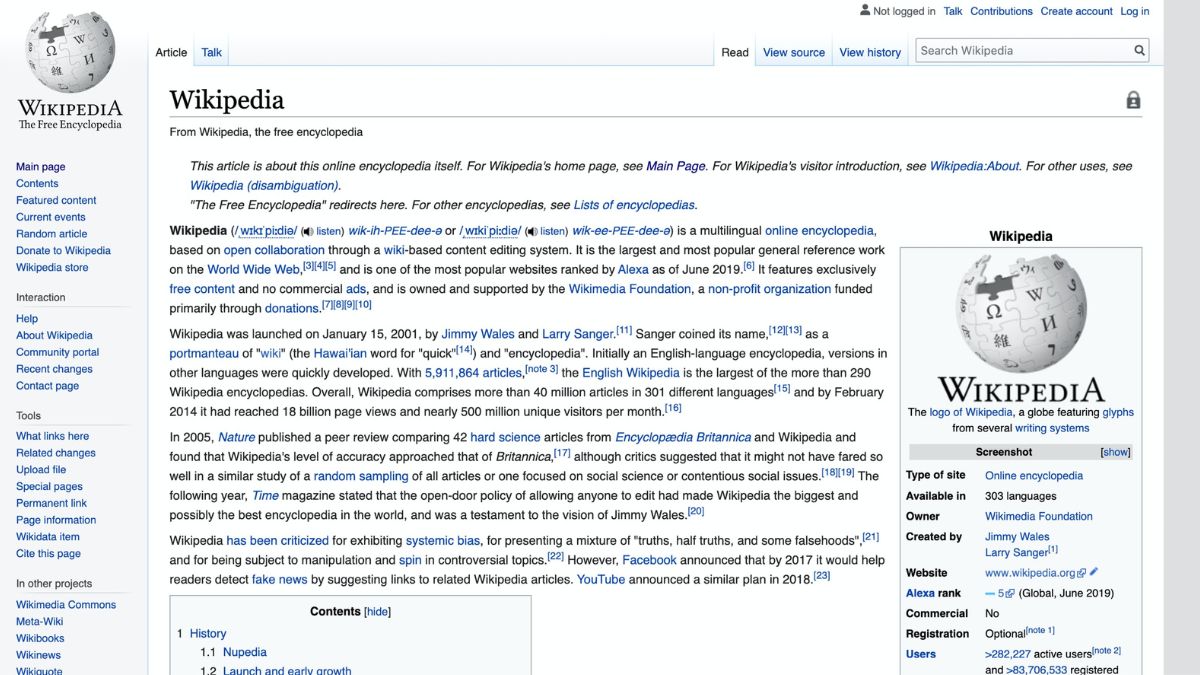Open Contact page link
This screenshot has width=1200, height=675.
[x=47, y=386]
